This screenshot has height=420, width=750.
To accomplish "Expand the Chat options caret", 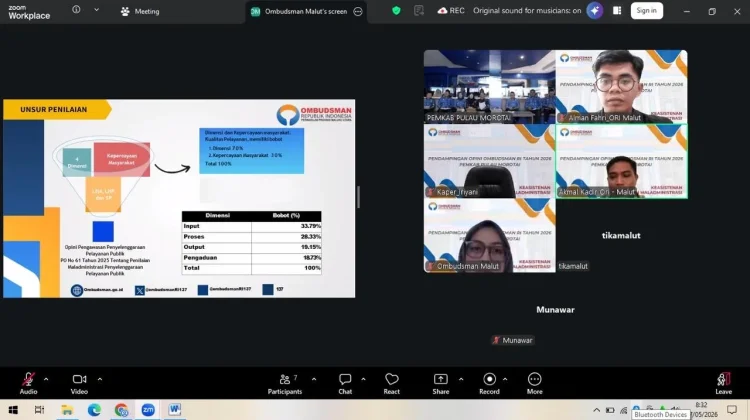I will (x=363, y=379).
